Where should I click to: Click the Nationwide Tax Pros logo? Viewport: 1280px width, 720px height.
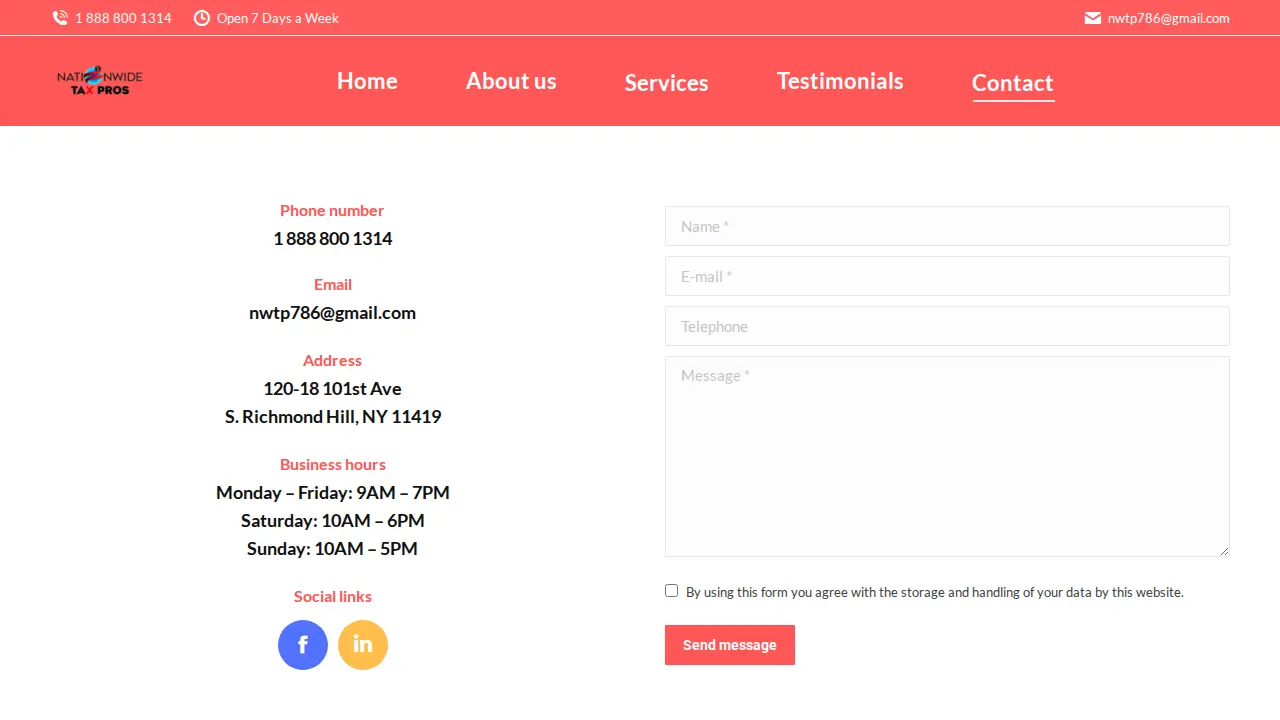point(100,81)
